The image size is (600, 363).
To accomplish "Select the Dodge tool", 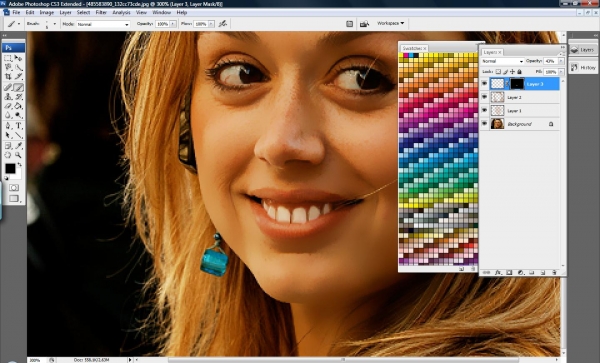I will point(18,115).
